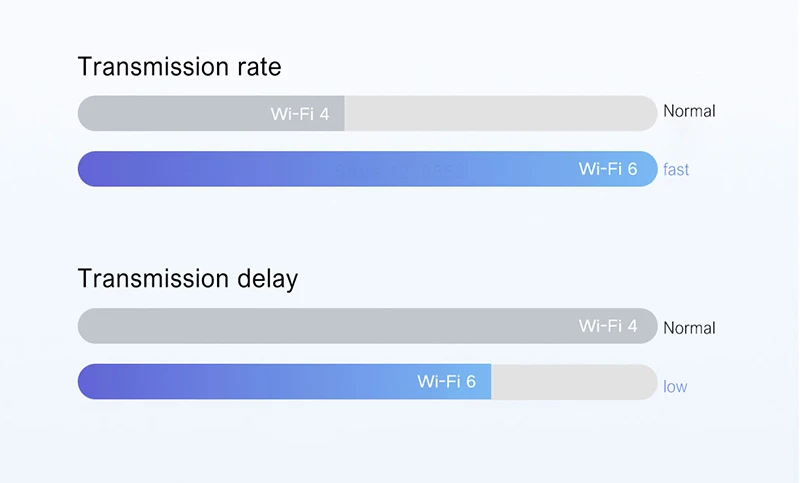Click the Normal label beside the Transmission rate bar
The image size is (800, 483).
coord(689,111)
